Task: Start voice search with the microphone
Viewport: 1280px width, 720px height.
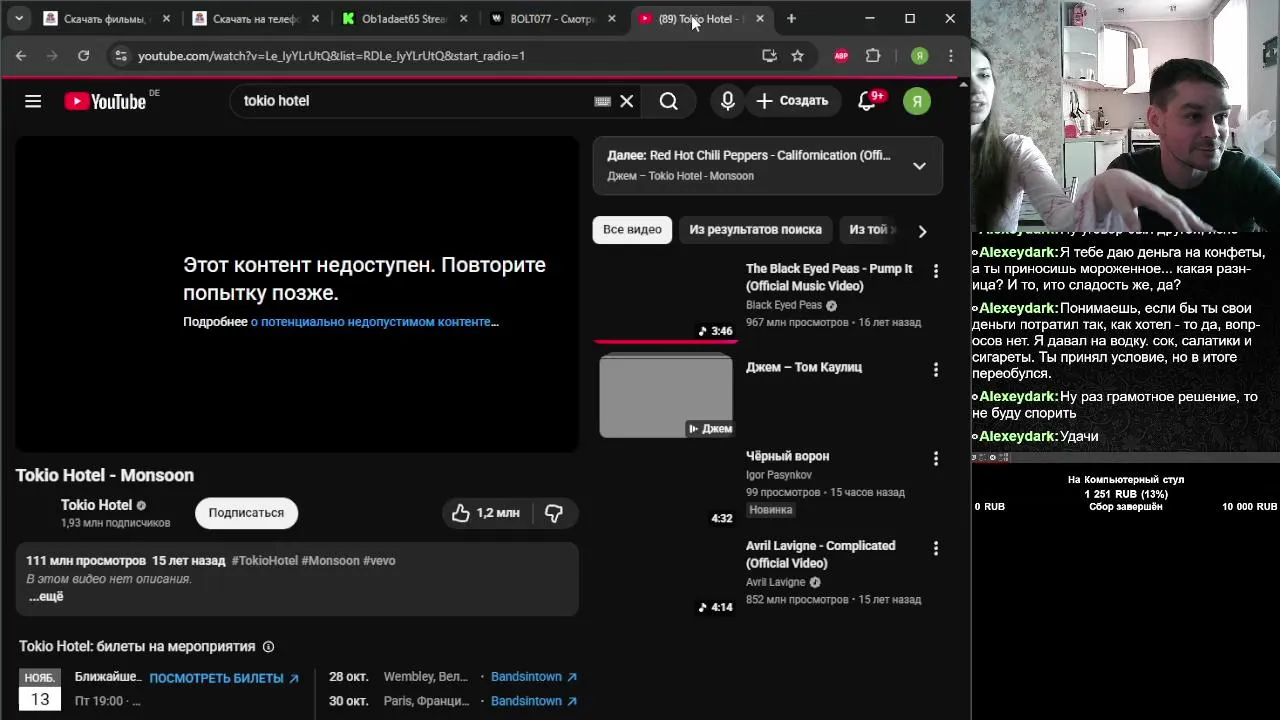Action: pyautogui.click(x=728, y=101)
